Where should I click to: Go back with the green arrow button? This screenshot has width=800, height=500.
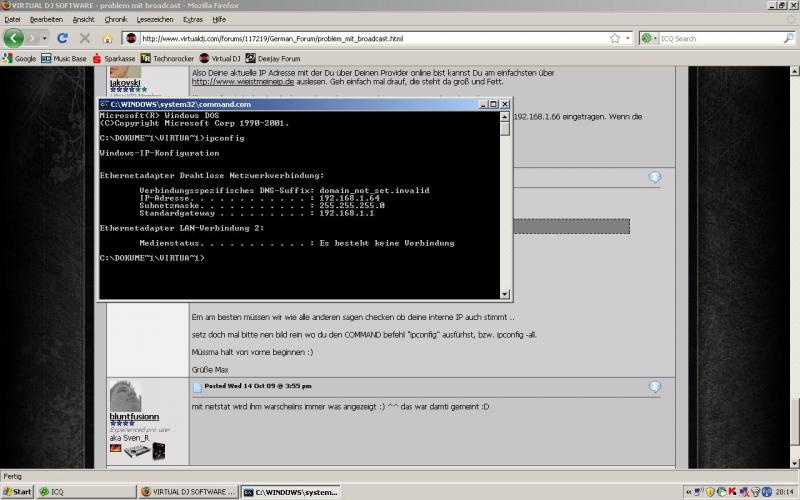pos(14,38)
